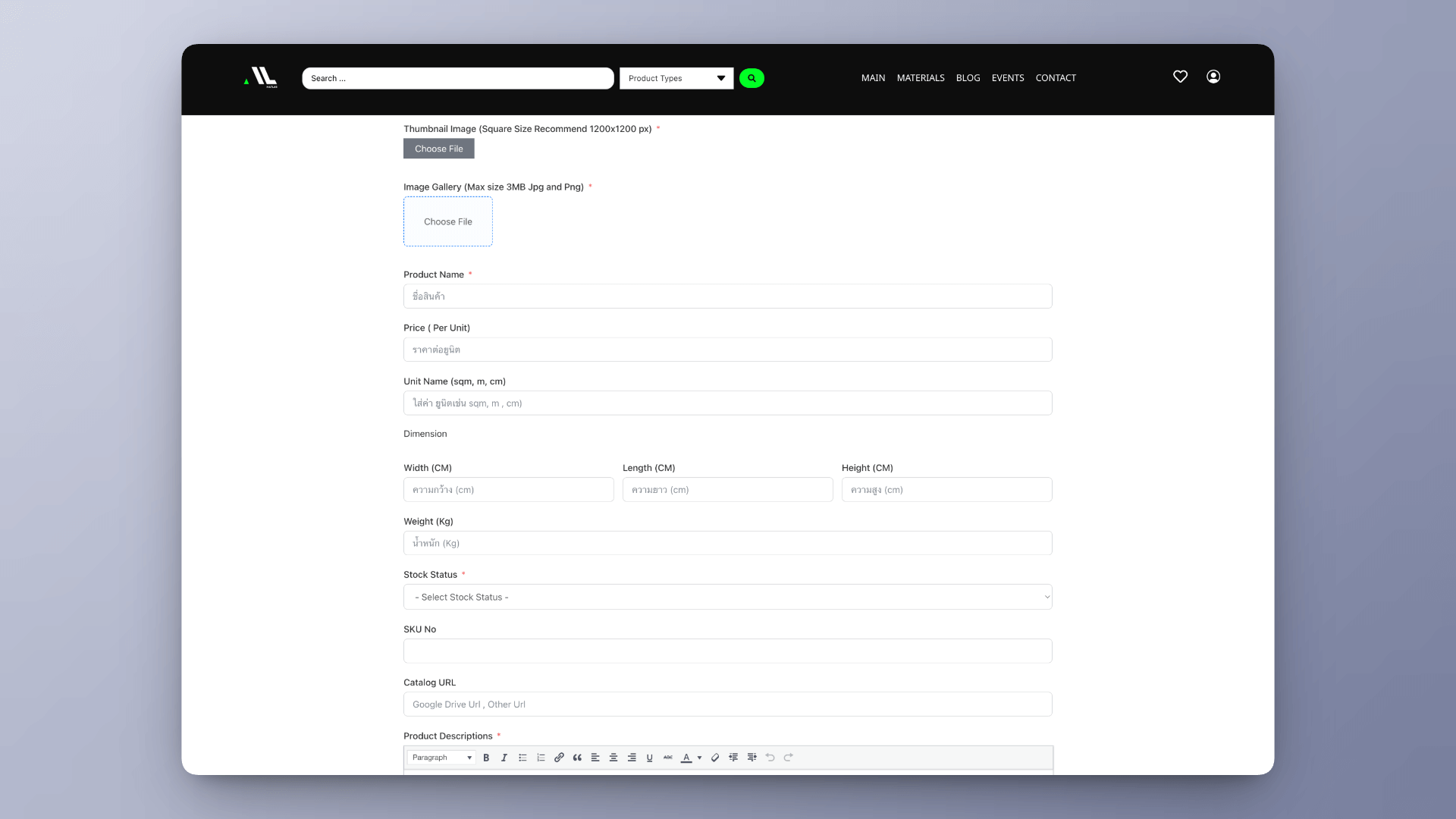The image size is (1456, 819).
Task: Insert bulleted list in editor
Action: (x=522, y=758)
